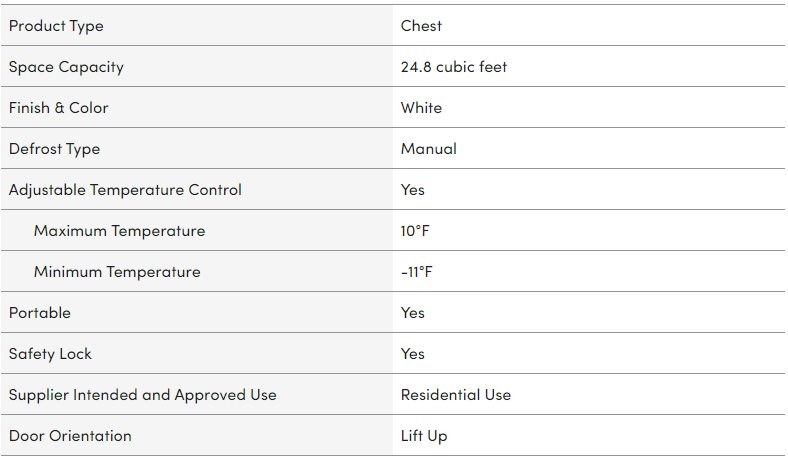Select the 24.8 cubic feet value
Screen dimensions: 788x460
click(x=454, y=67)
